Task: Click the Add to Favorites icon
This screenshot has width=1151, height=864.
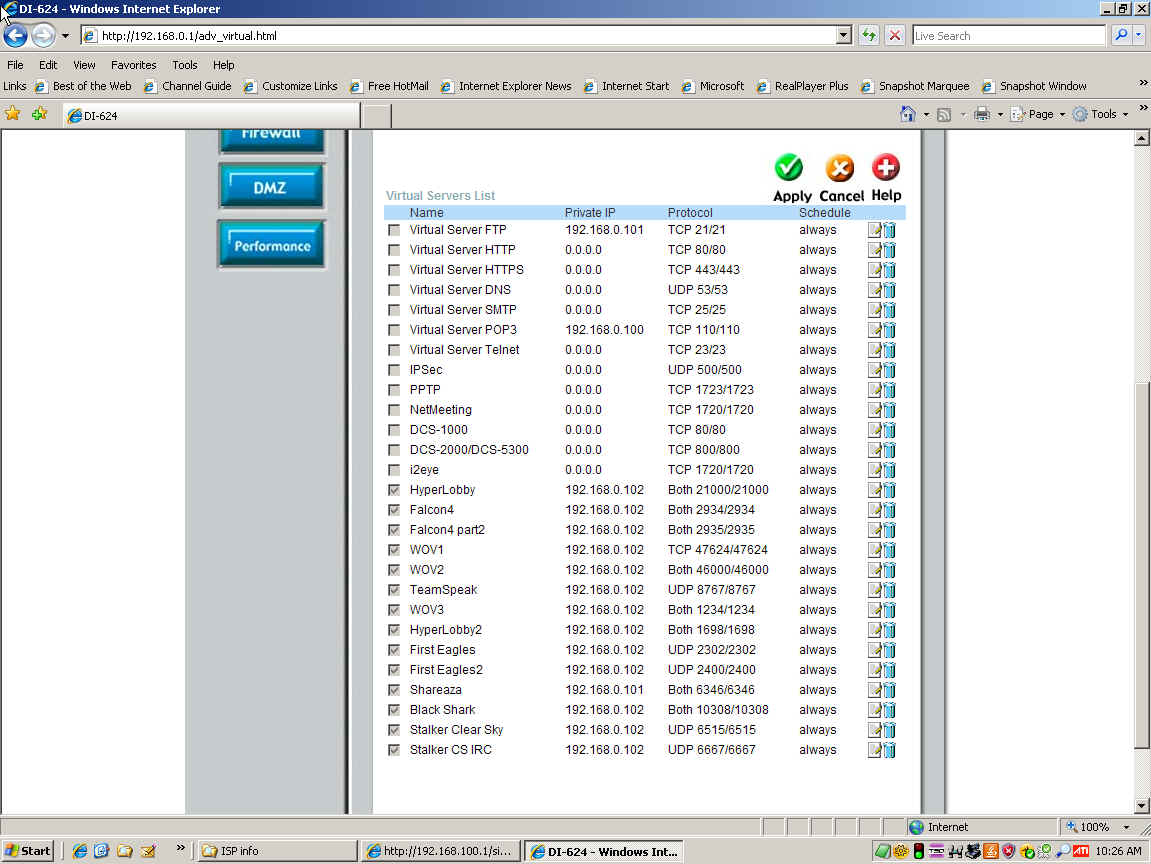Action: (40, 114)
